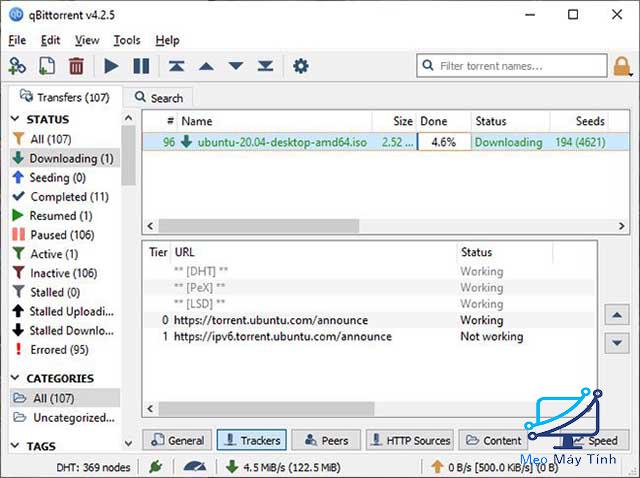Open the File menu

click(17, 40)
